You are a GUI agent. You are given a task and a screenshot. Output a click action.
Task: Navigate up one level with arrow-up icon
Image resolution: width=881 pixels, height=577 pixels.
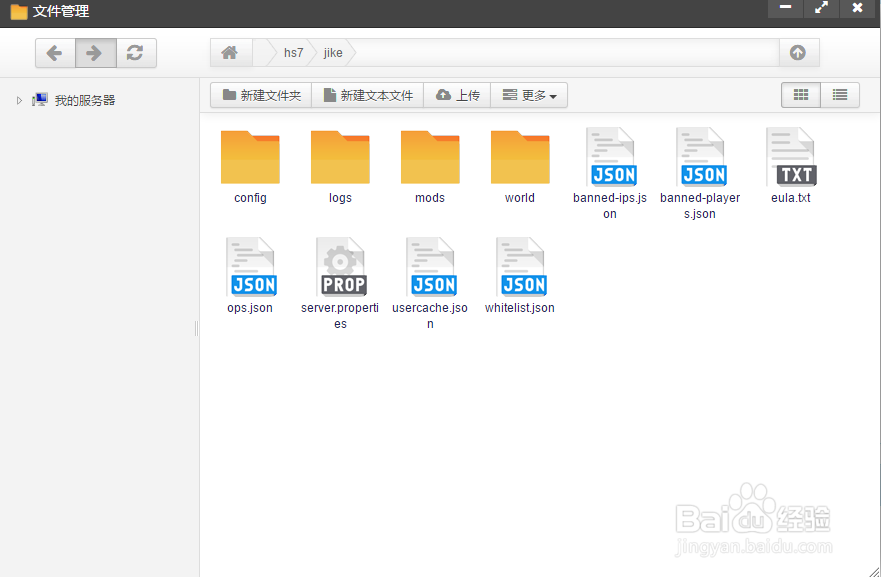coord(798,53)
